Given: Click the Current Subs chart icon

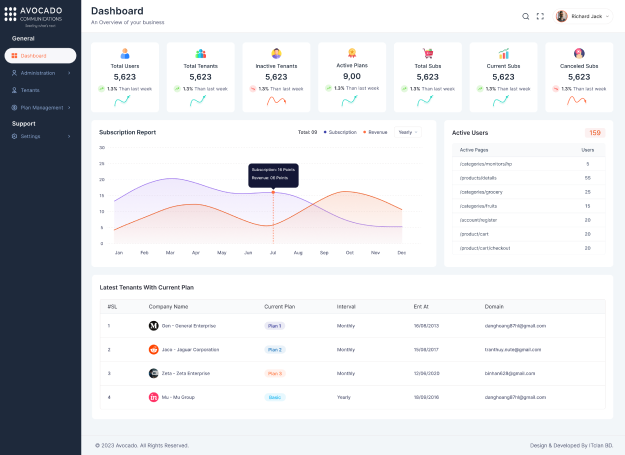Looking at the screenshot, I should point(504,53).
